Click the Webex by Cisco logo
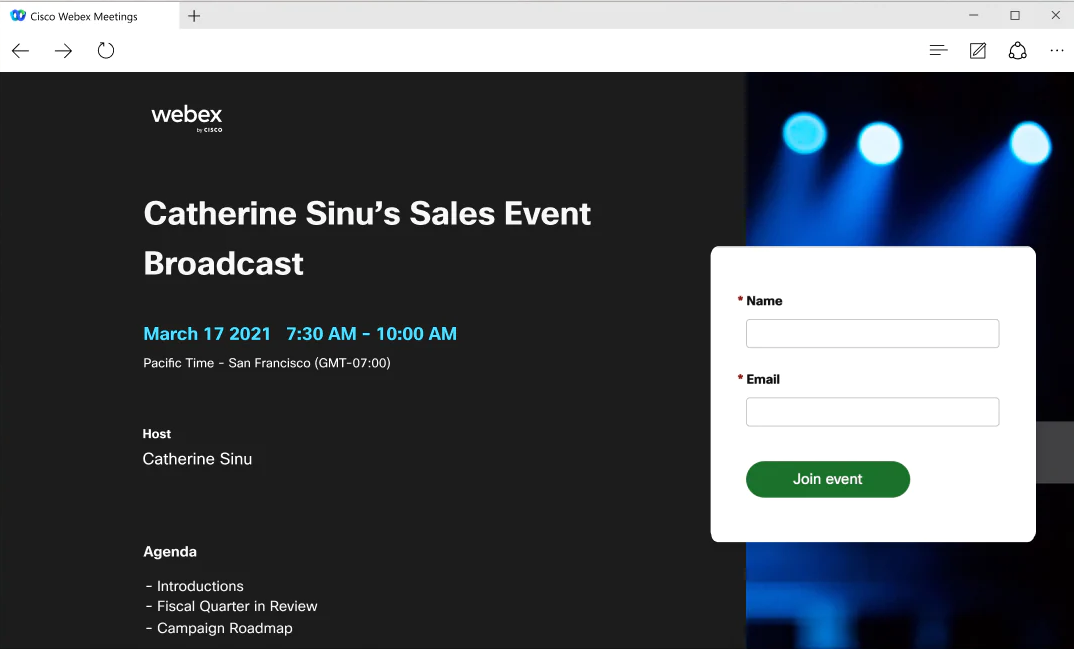 coord(187,117)
